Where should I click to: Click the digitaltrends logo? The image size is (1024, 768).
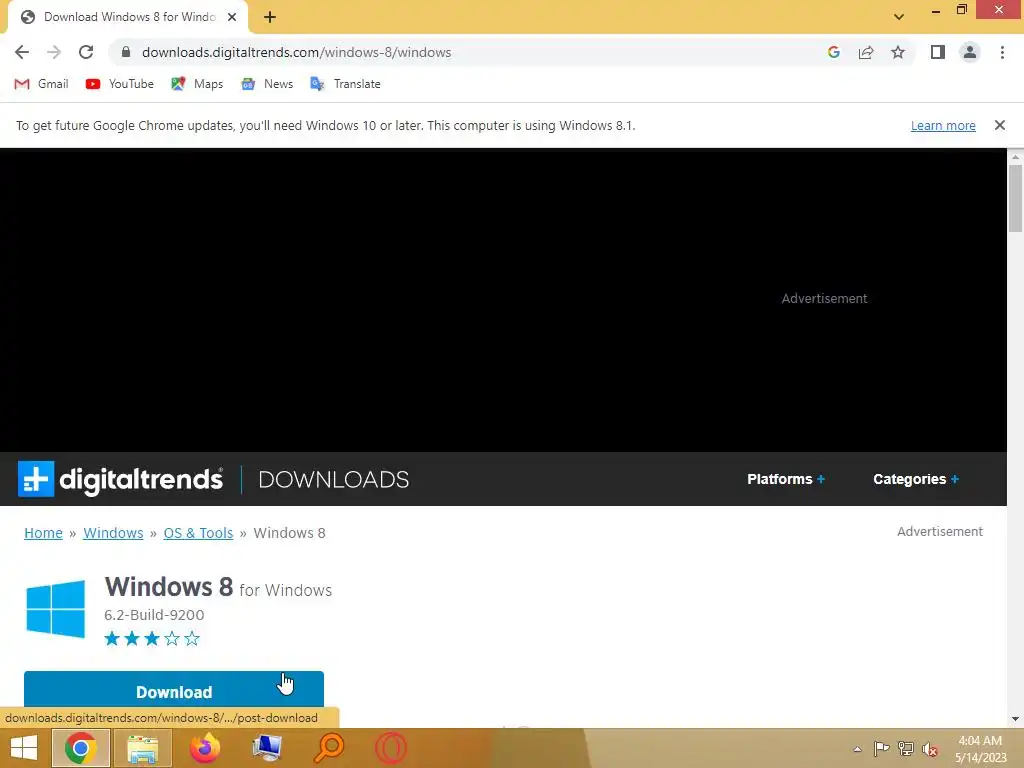click(x=121, y=479)
